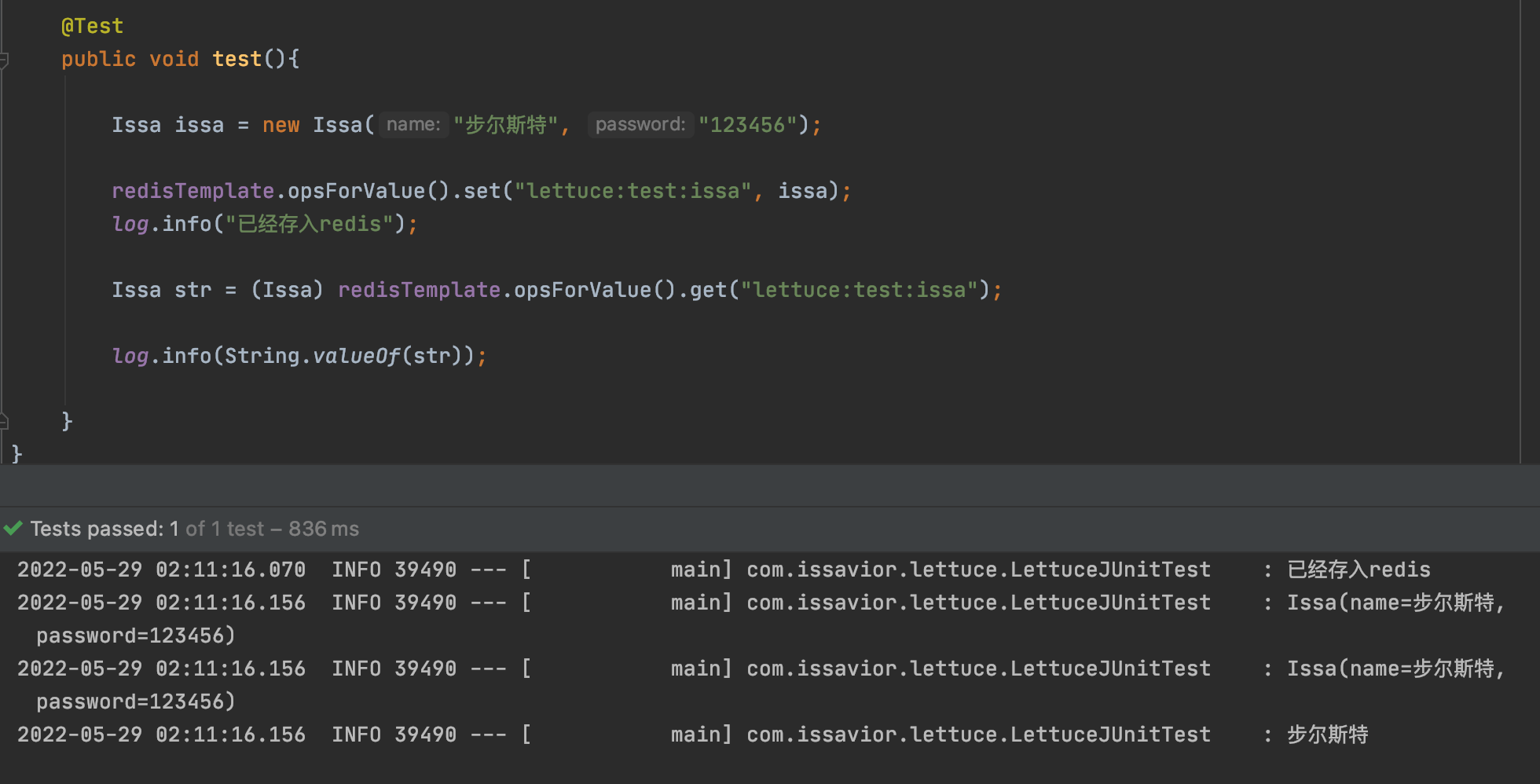Viewport: 1540px width, 784px height.
Task: Click the string "123456" in constructor
Action: 747,125
